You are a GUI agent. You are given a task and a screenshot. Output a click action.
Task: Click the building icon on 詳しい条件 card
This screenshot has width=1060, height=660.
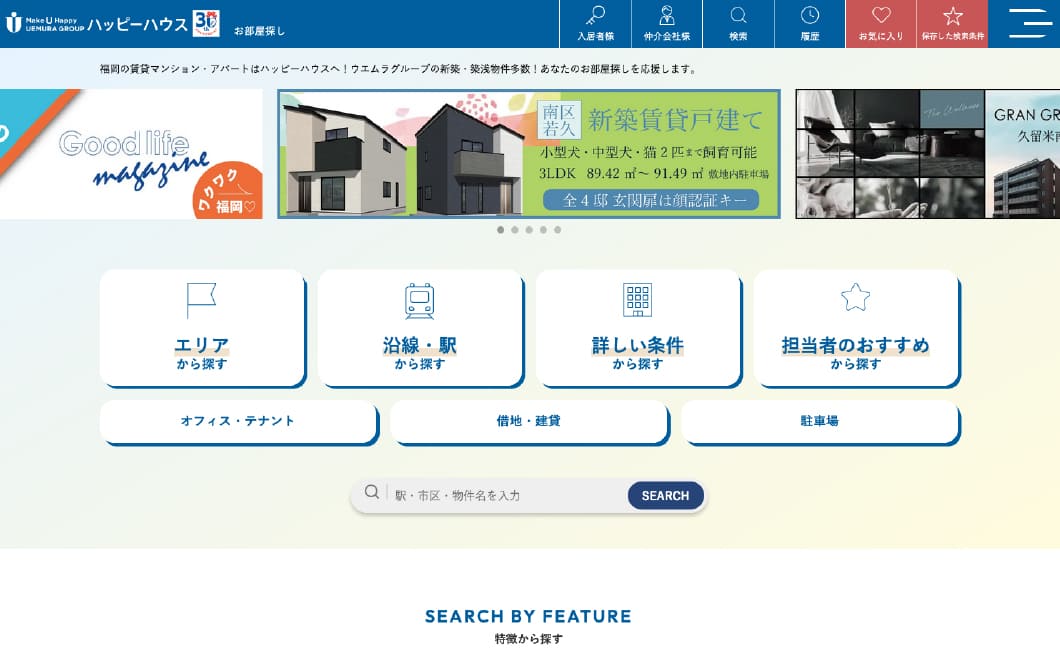[x=638, y=301]
